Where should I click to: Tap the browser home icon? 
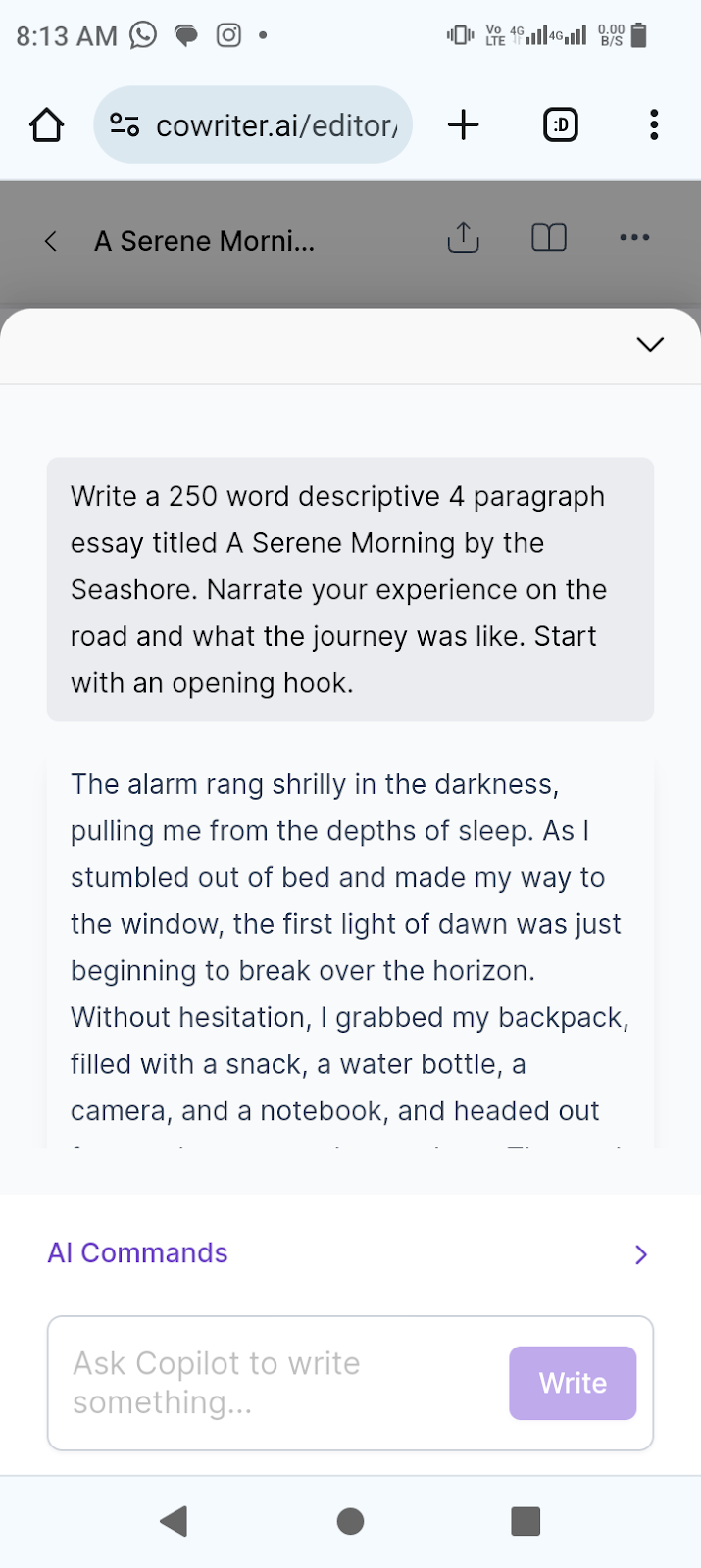(x=46, y=125)
